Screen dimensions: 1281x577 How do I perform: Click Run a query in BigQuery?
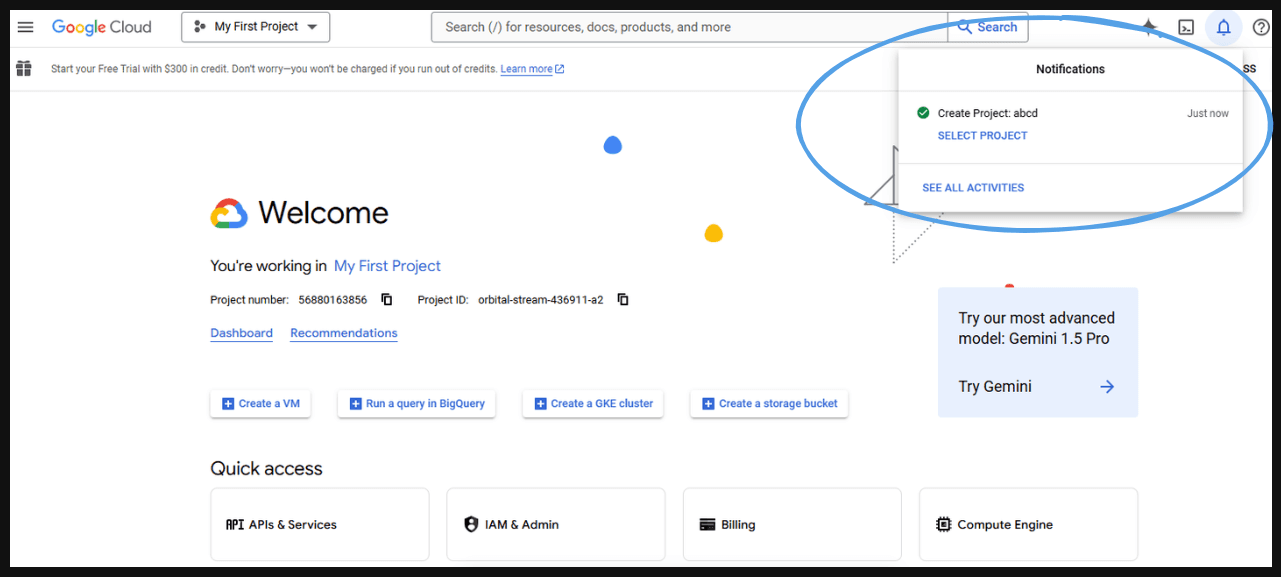[x=416, y=404]
